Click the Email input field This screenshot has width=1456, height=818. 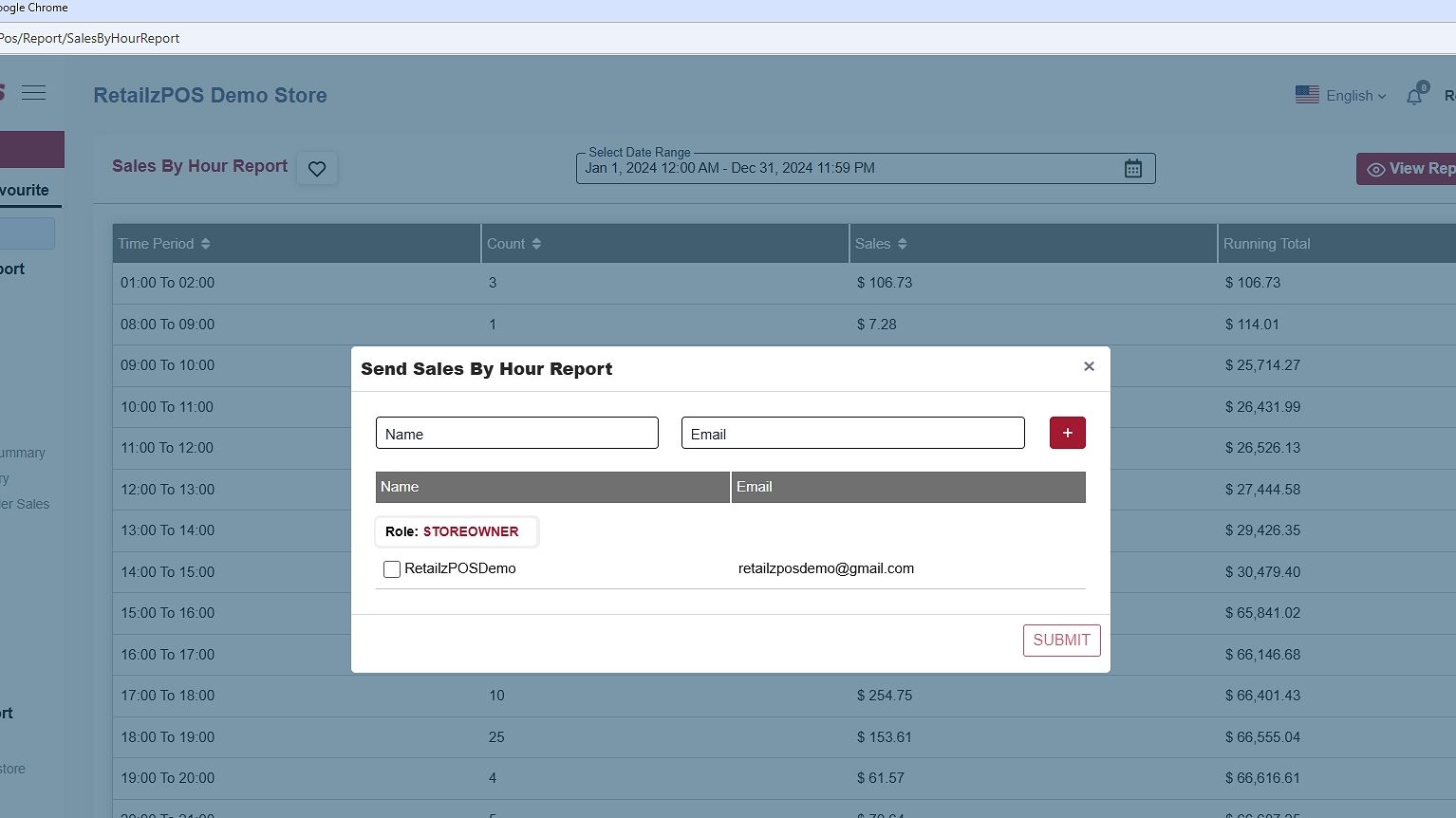pos(852,434)
